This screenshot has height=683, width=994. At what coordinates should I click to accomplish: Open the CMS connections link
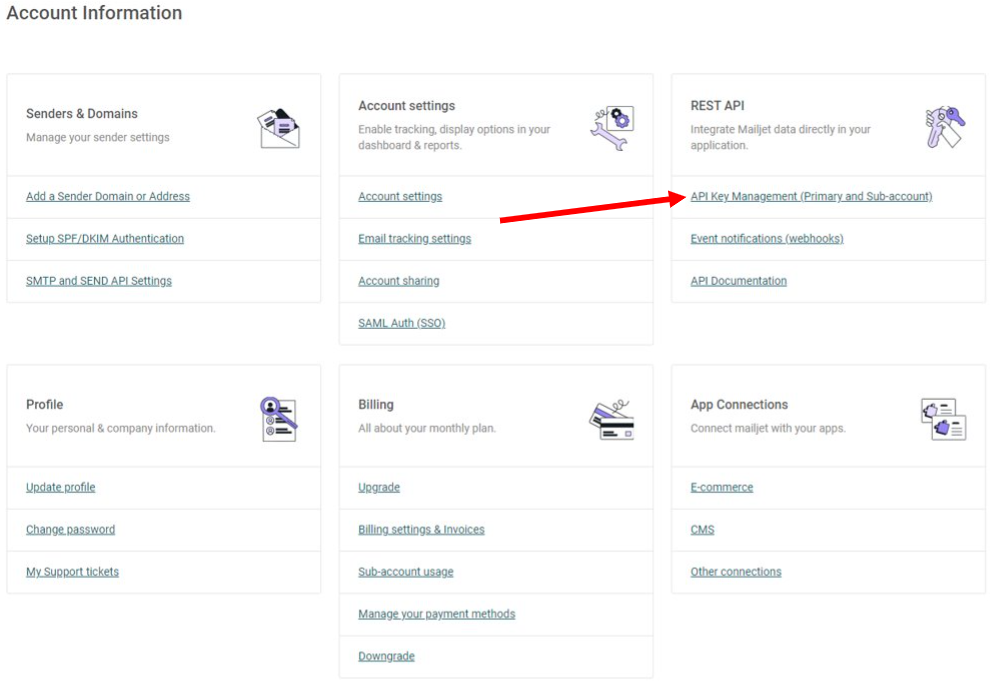click(x=702, y=530)
